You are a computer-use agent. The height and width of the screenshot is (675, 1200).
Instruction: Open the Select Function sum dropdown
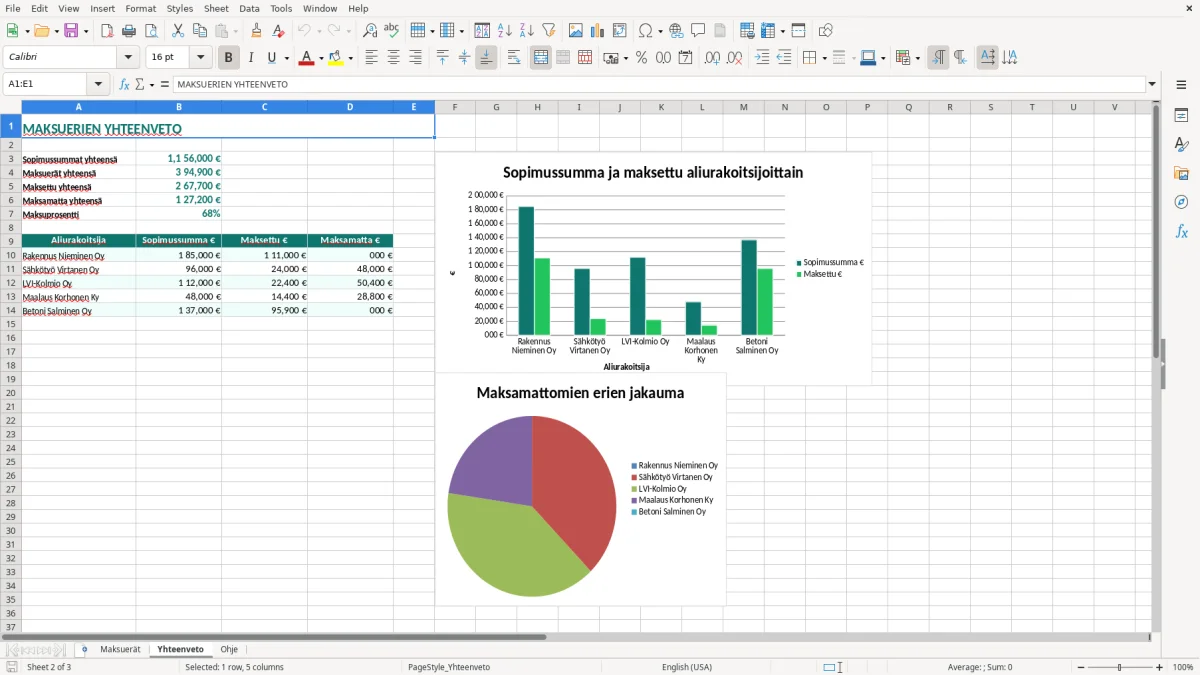151,85
